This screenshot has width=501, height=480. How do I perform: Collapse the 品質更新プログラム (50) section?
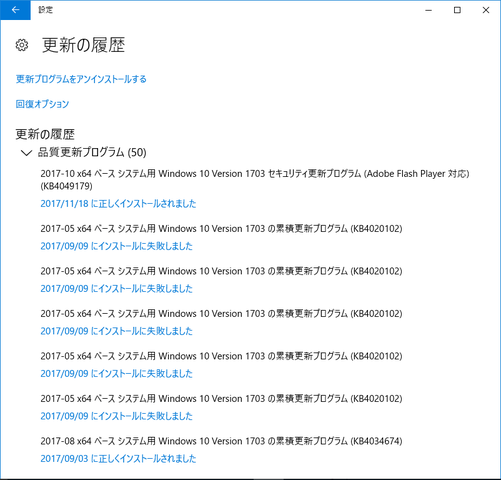[x=26, y=153]
